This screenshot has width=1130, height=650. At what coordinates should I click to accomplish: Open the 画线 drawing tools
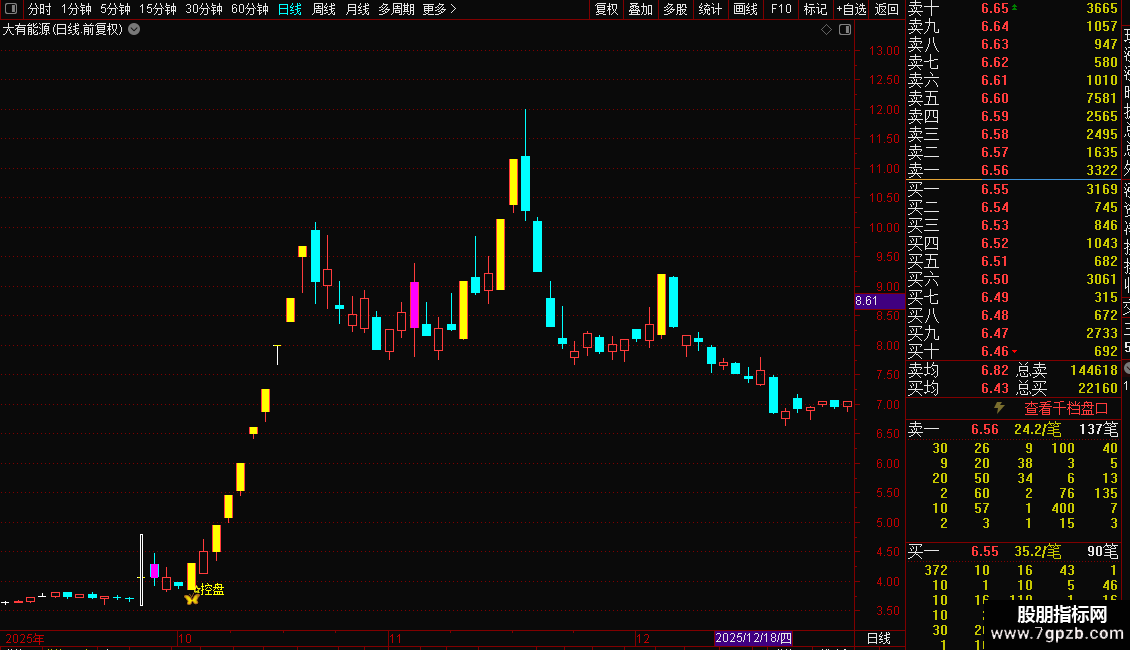(x=745, y=9)
